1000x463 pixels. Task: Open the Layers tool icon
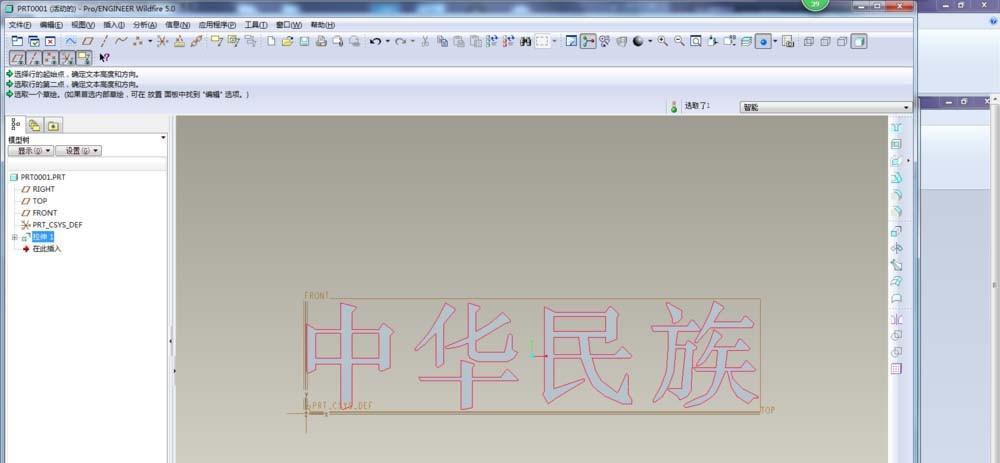coord(746,41)
